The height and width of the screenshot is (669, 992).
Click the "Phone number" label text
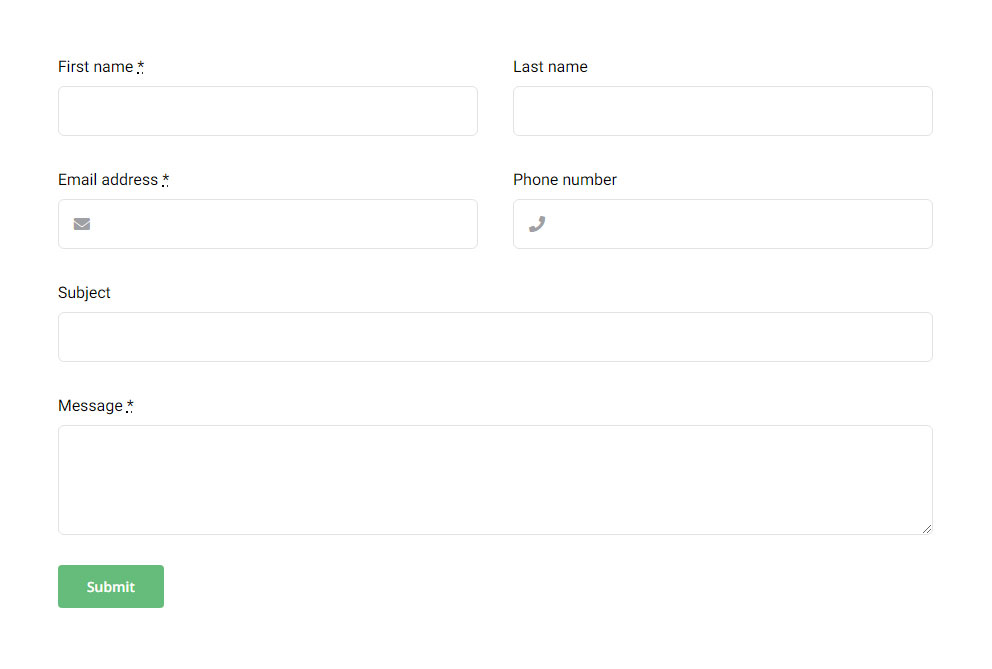click(565, 180)
